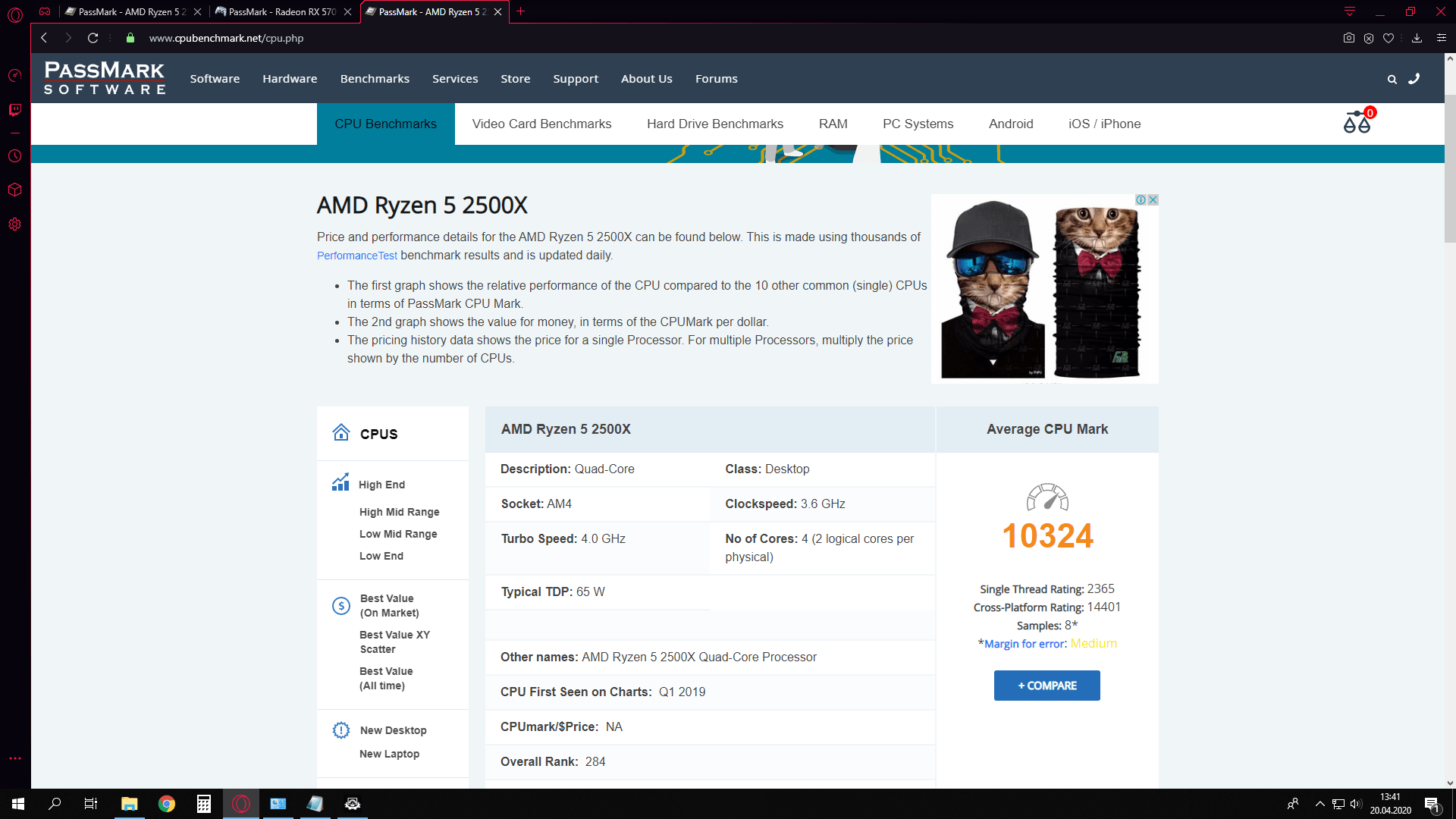Open the Benchmarks navigation menu

[375, 79]
